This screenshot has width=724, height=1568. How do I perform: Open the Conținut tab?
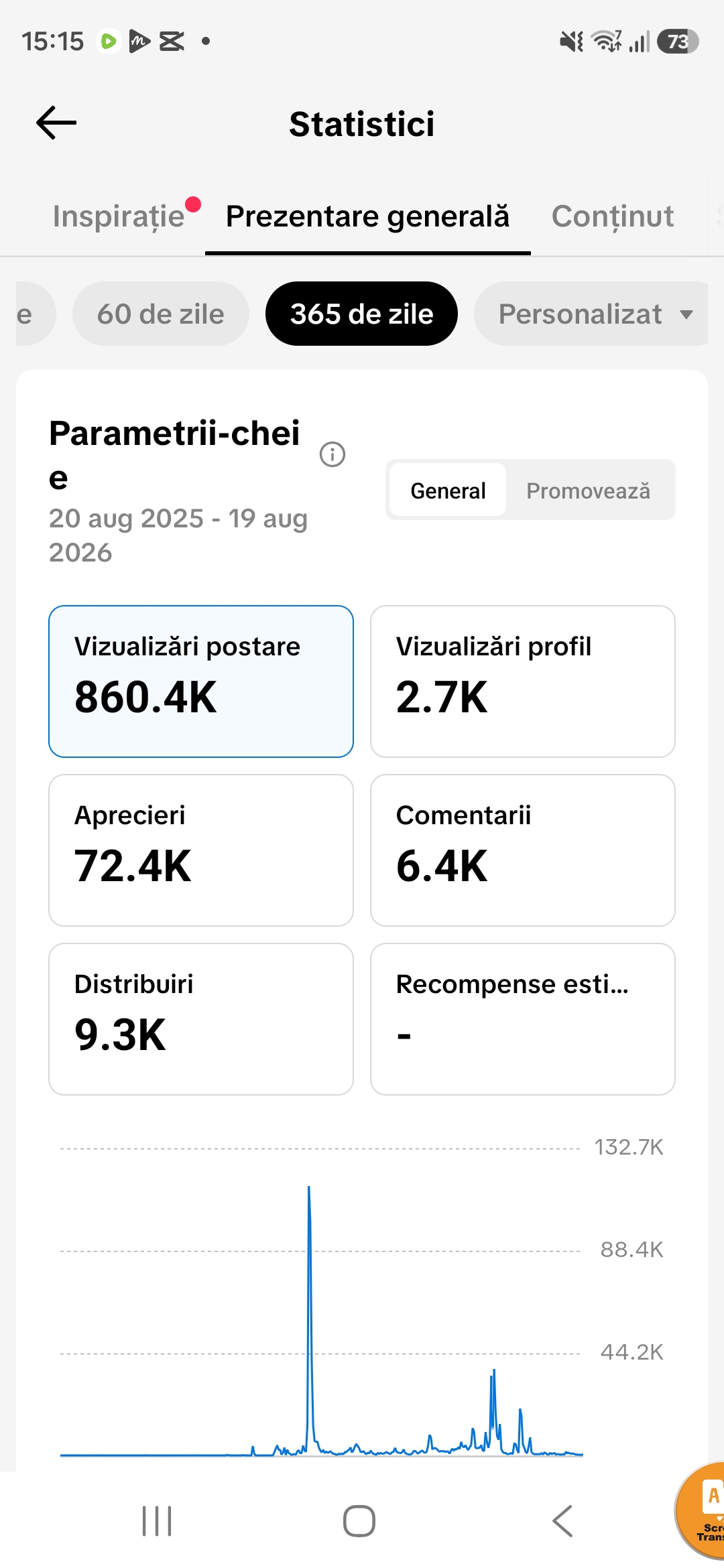(x=613, y=216)
